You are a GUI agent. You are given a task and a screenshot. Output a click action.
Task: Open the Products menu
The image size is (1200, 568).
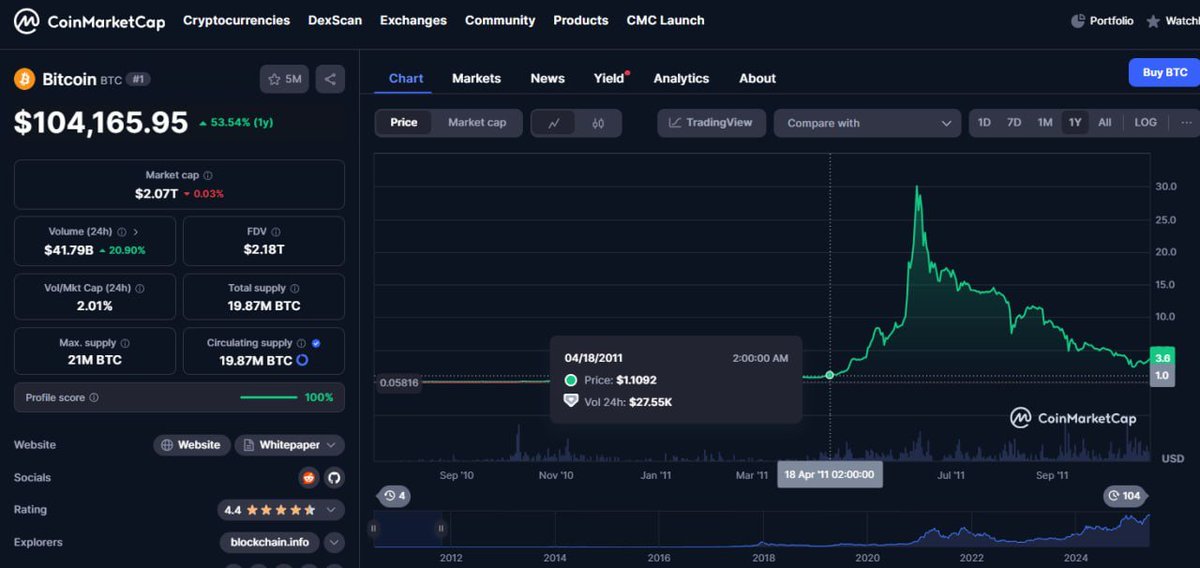581,20
